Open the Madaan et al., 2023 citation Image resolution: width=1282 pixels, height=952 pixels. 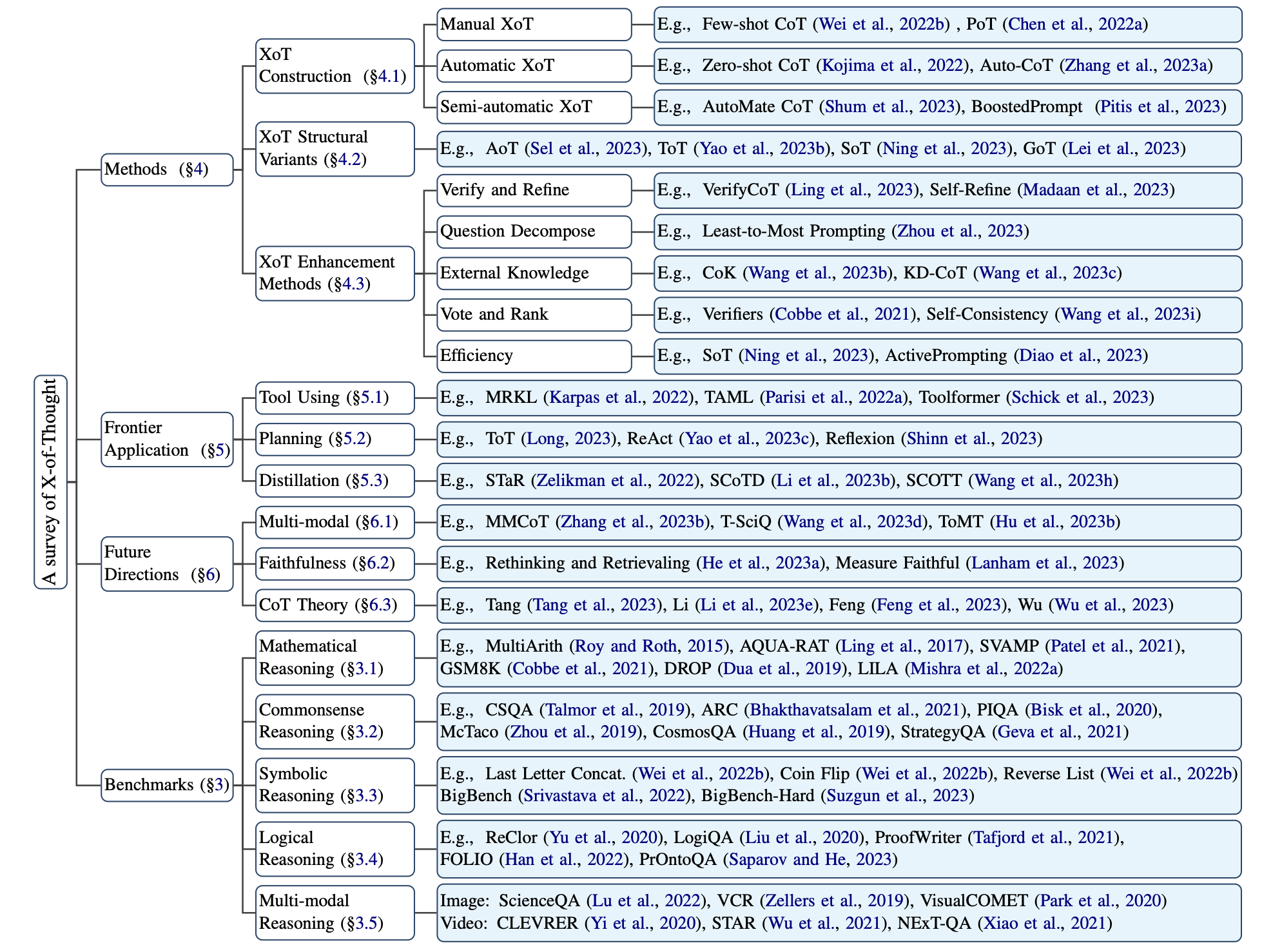coord(1096,190)
